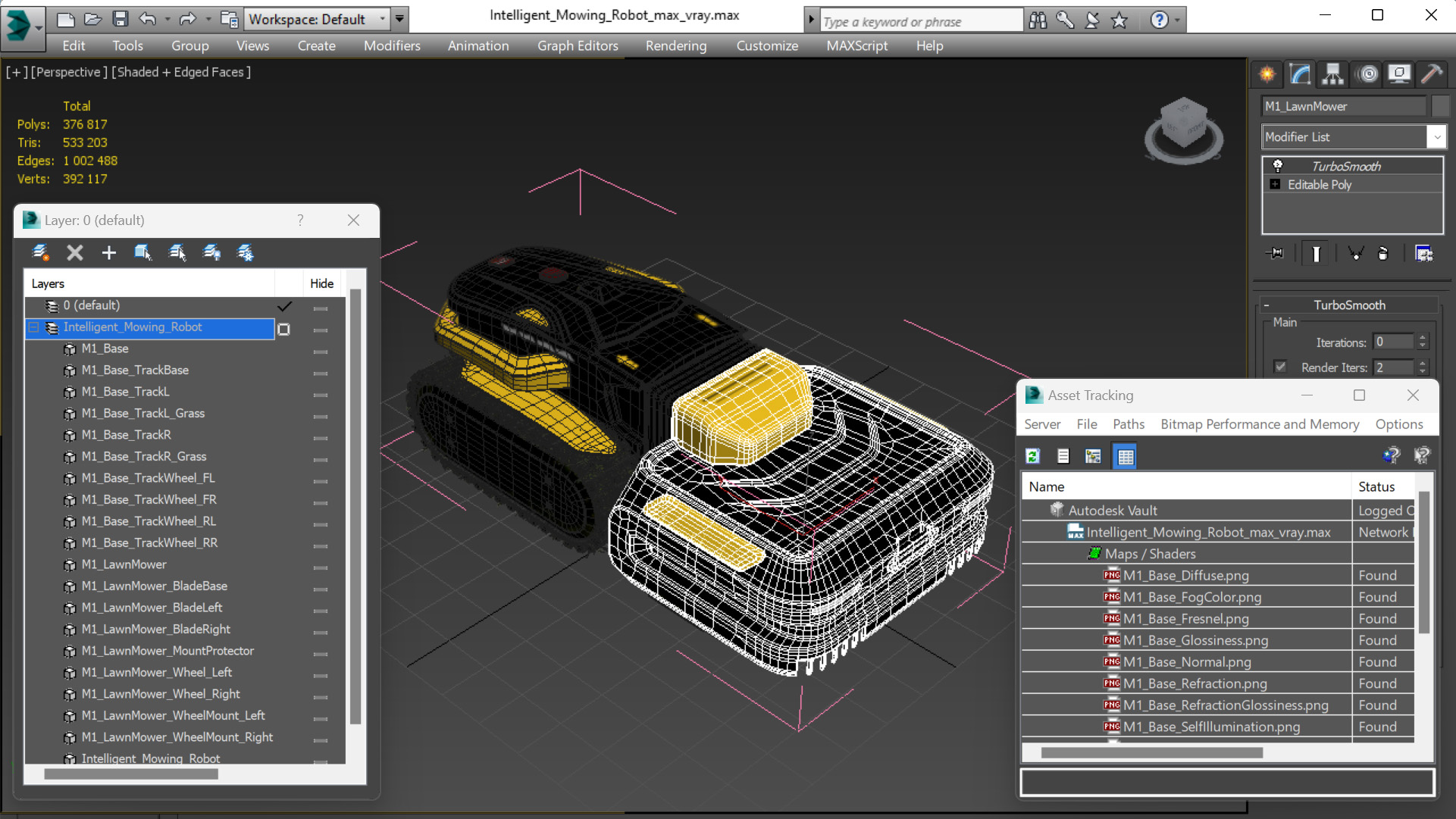Open the Help question mark icon
1456x819 pixels.
(1159, 20)
